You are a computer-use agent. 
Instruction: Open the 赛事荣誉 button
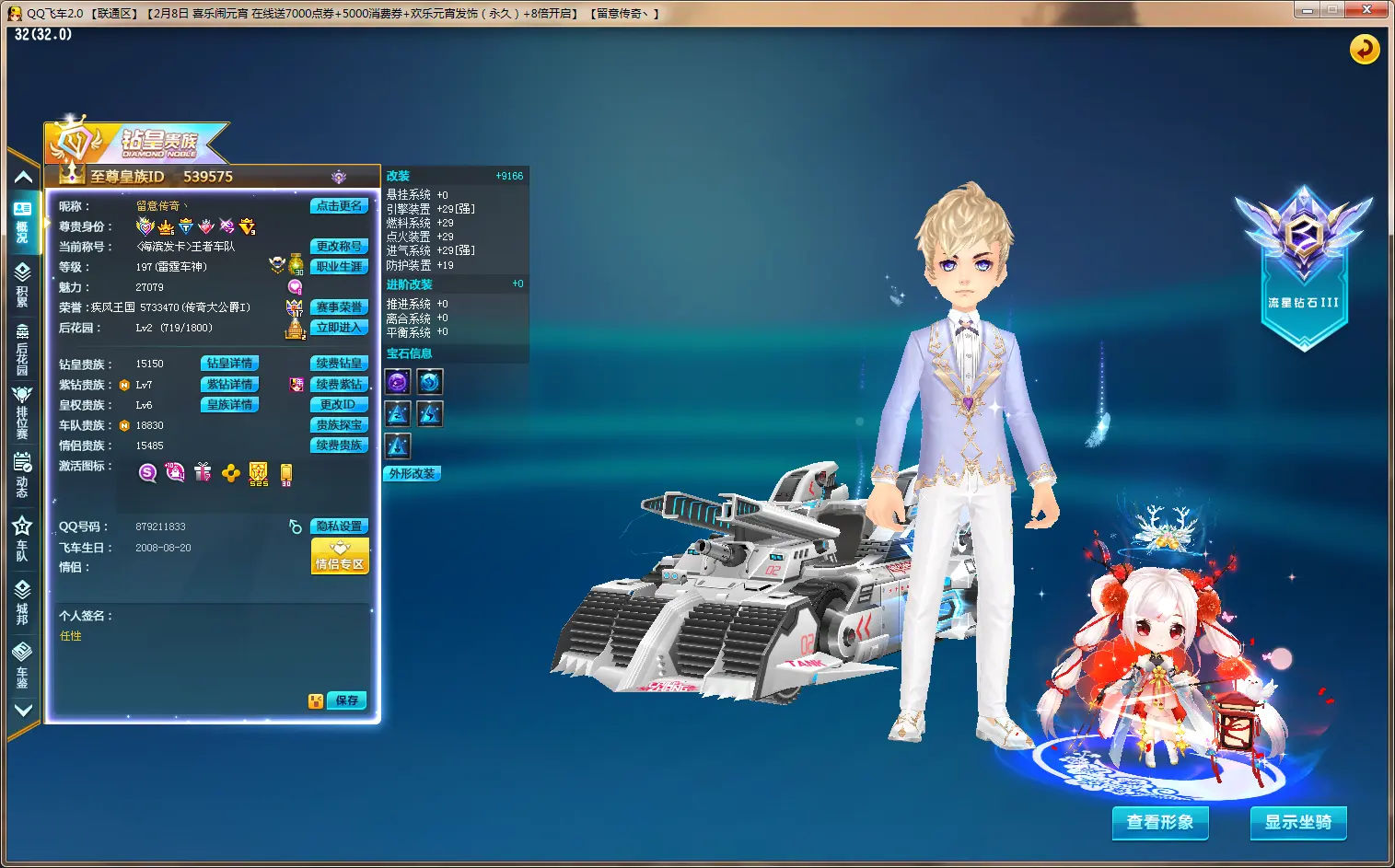[x=339, y=307]
